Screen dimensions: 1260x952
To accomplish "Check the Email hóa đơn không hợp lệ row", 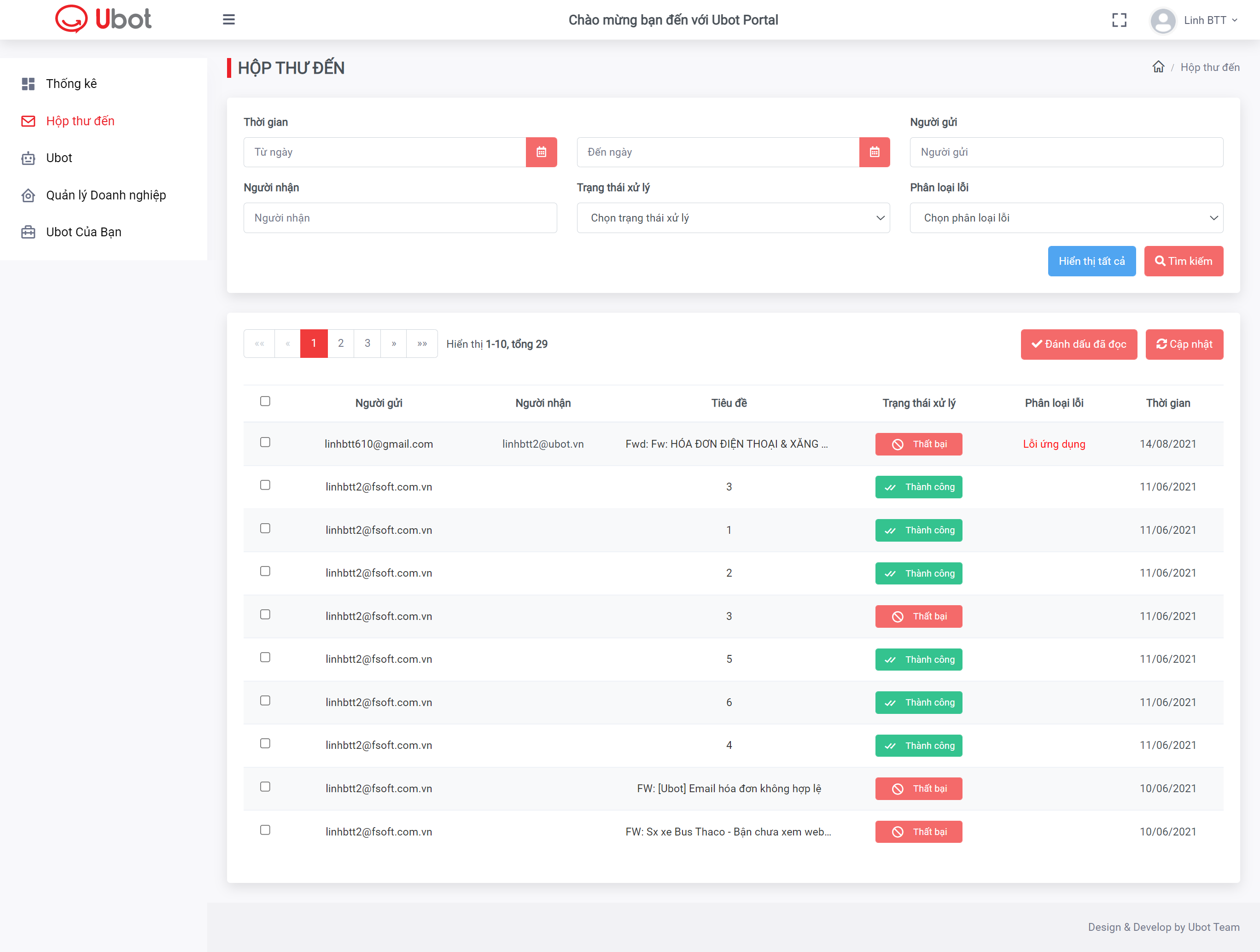I will [265, 787].
